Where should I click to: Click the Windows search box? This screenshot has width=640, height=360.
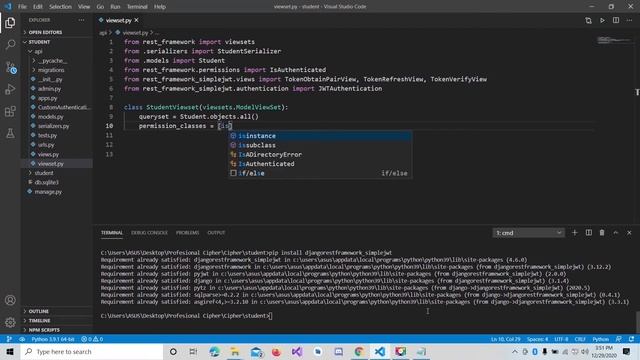coord(92,351)
